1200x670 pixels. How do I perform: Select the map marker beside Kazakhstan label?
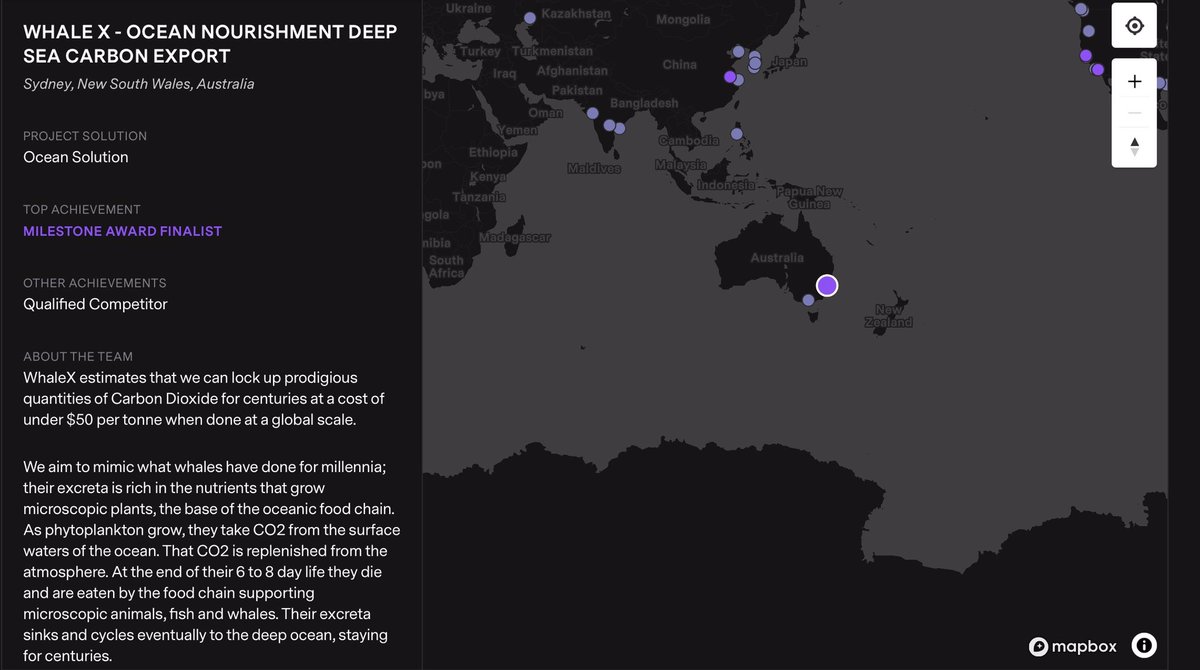tap(530, 17)
